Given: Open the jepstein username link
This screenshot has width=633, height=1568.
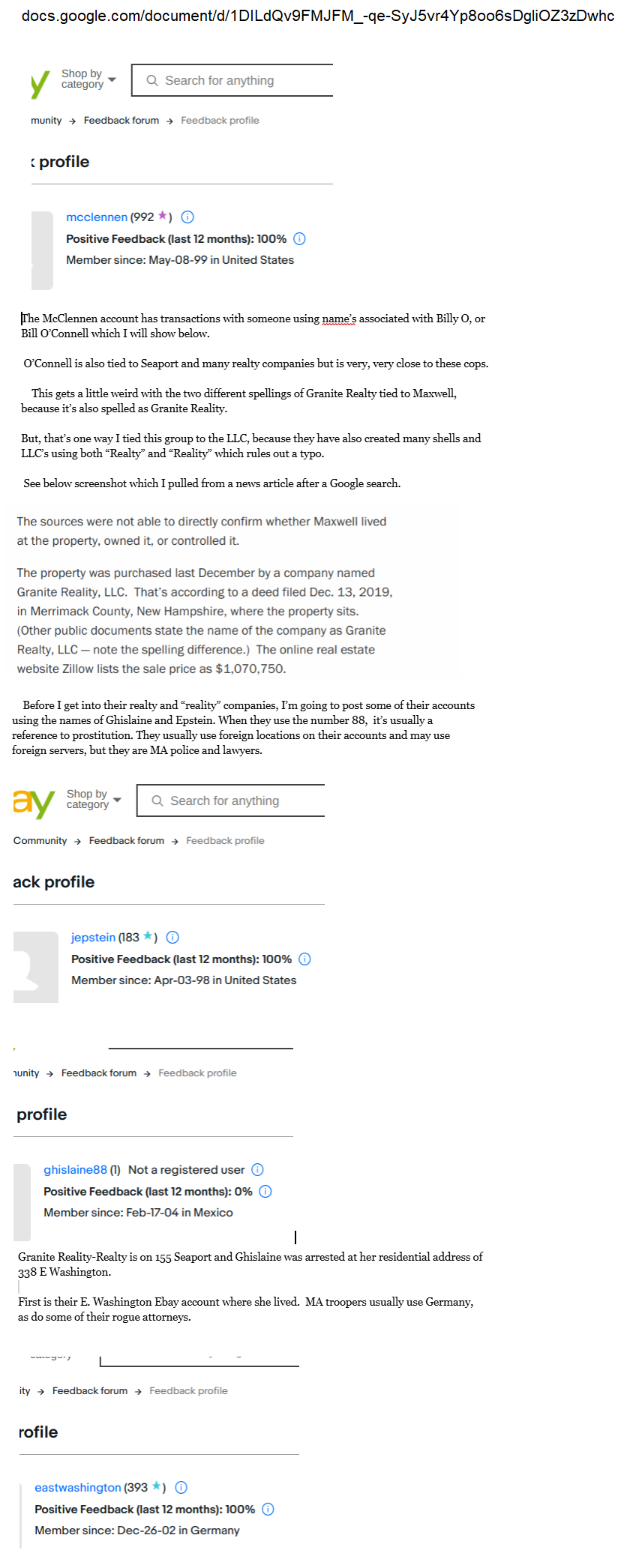Looking at the screenshot, I should click(x=94, y=938).
